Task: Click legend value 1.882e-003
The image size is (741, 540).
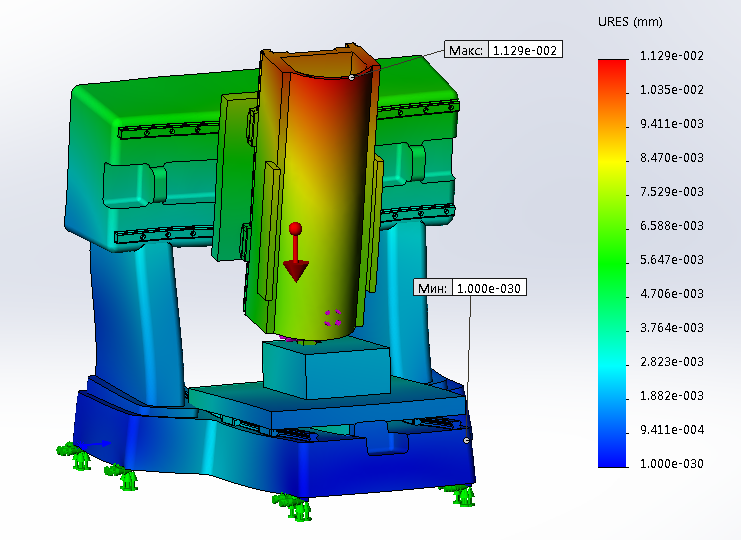Action: point(672,396)
